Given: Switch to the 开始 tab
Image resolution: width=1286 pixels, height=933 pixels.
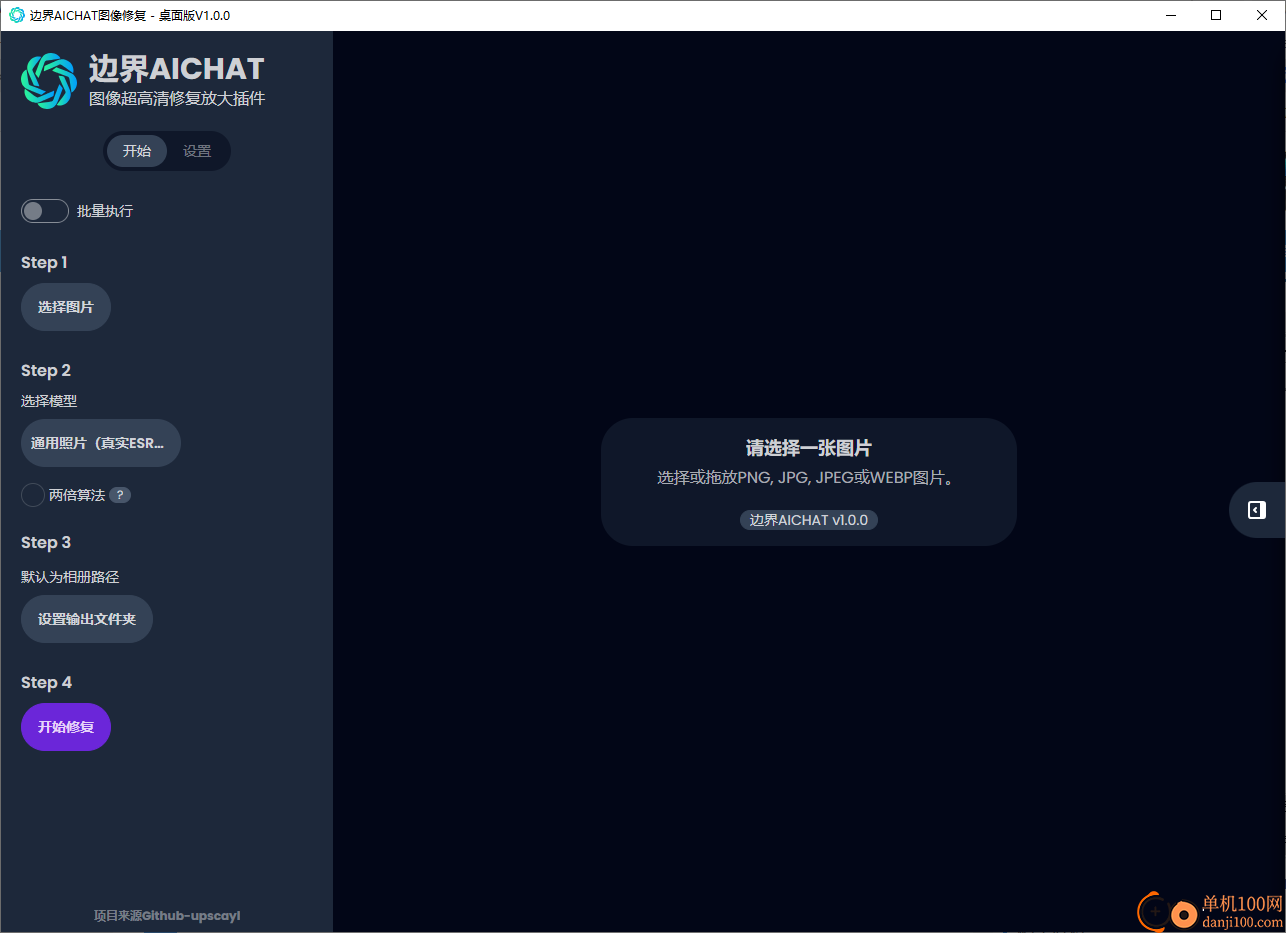Looking at the screenshot, I should pos(137,151).
